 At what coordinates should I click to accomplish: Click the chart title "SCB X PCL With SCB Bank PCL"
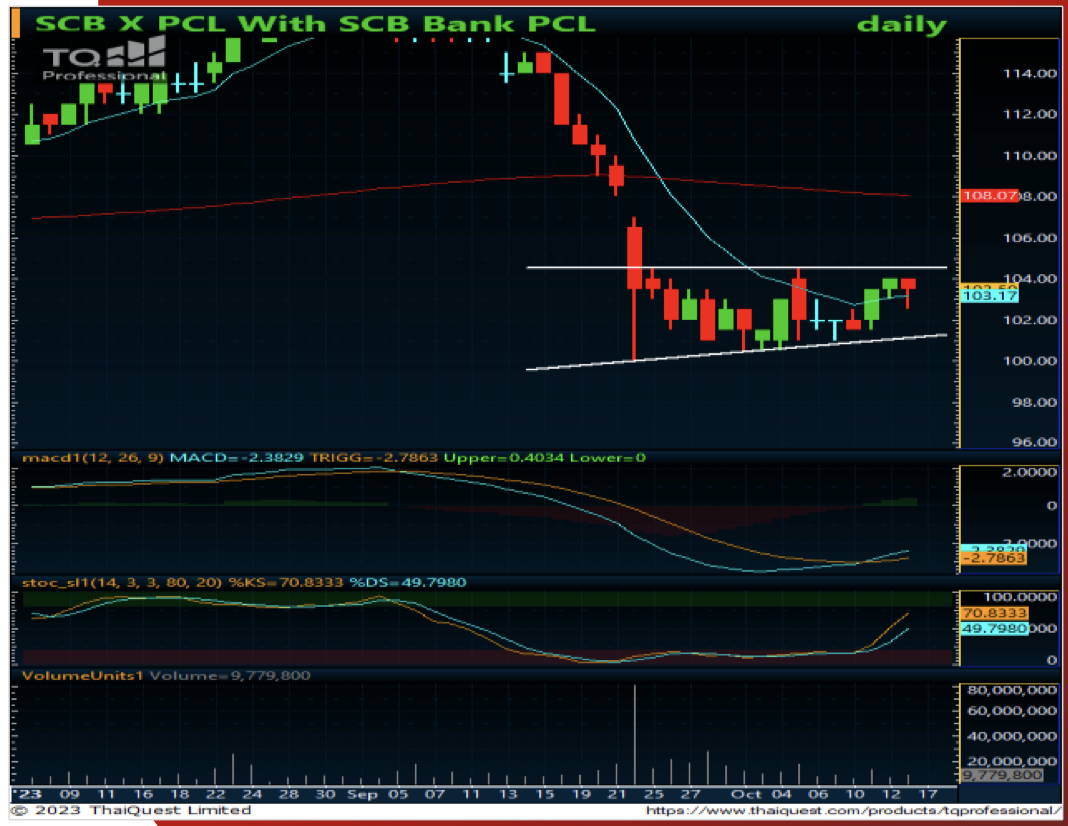[x=315, y=24]
